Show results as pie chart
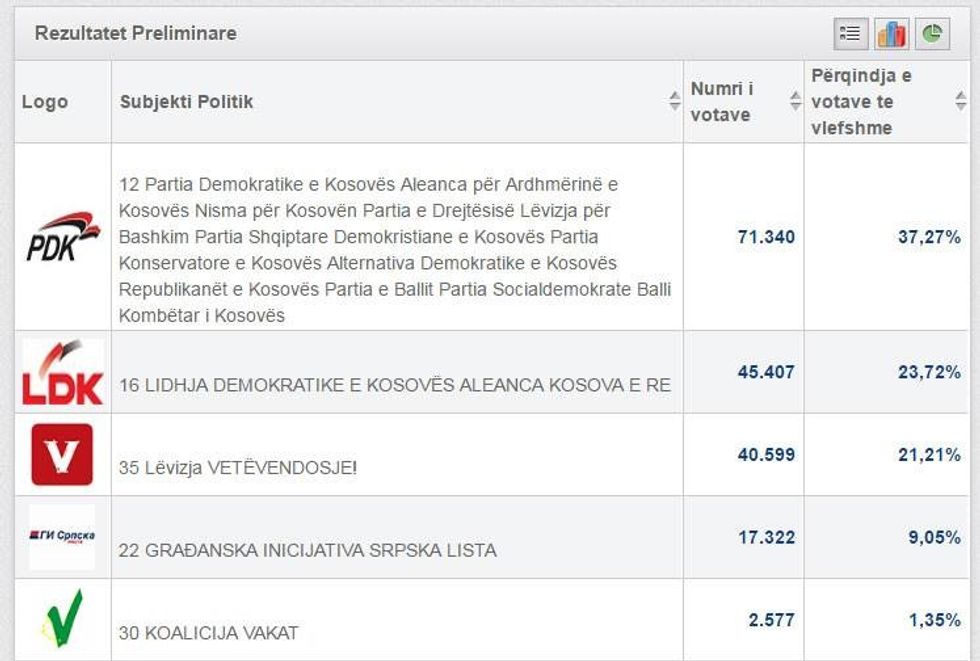The image size is (980, 661). pyautogui.click(x=931, y=34)
